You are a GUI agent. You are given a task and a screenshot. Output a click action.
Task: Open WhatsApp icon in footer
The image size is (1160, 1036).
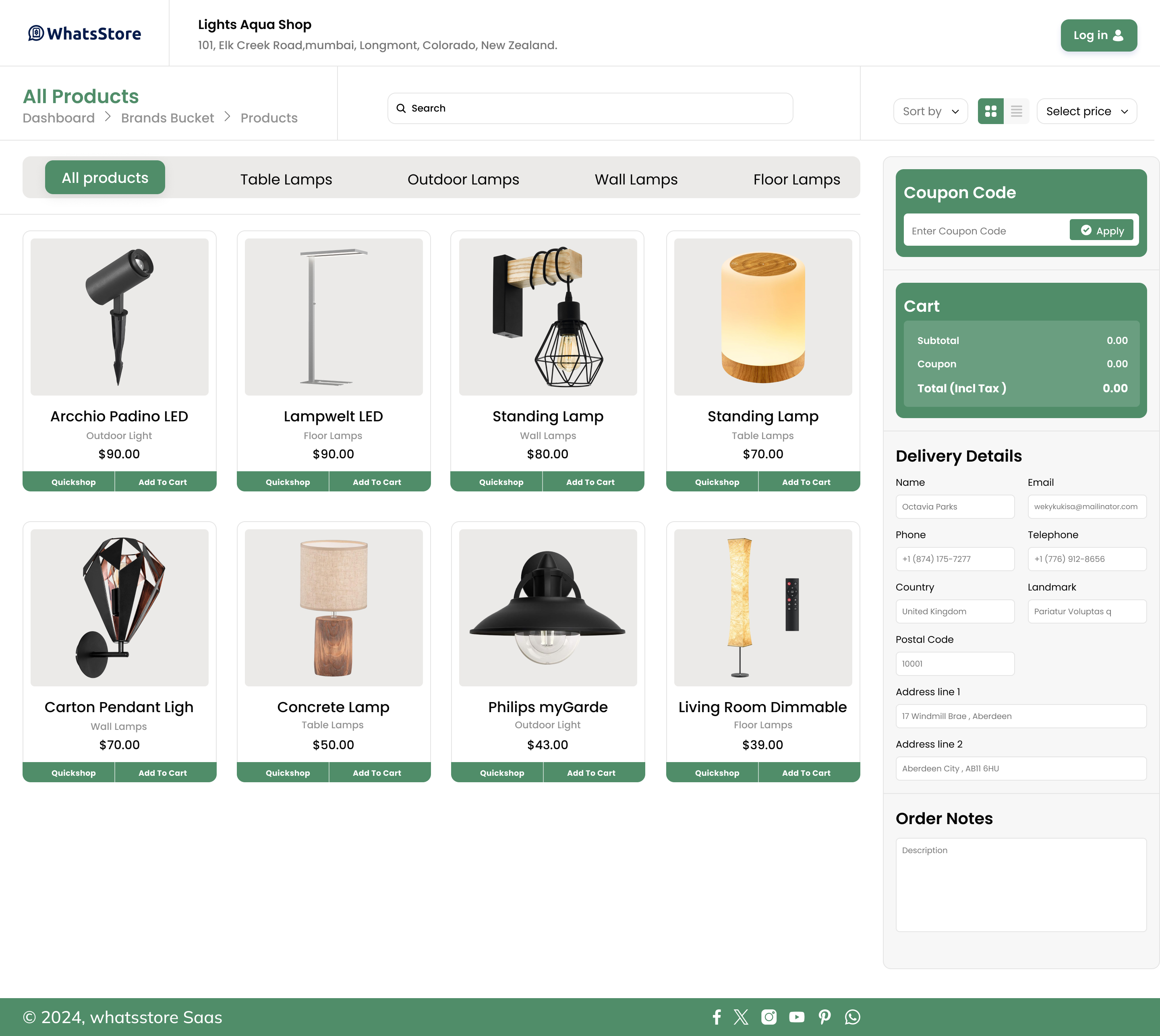pos(852,1017)
